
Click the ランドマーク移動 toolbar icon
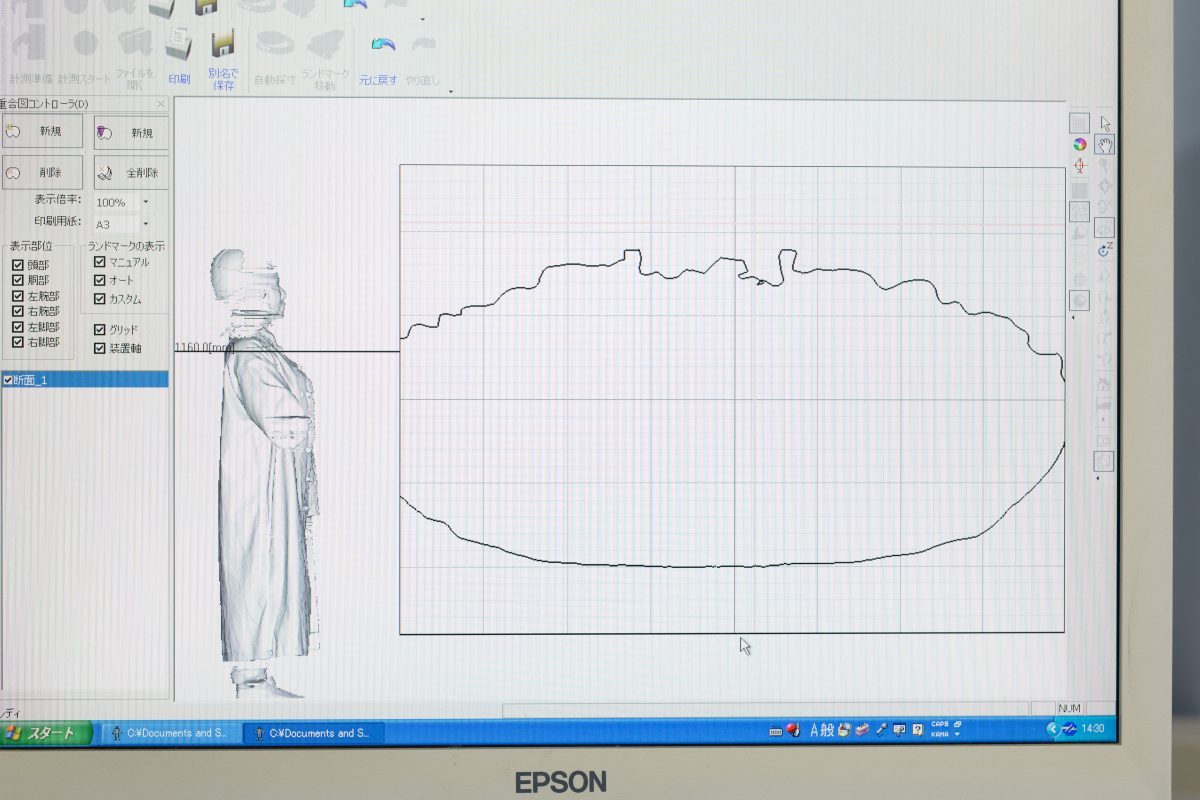click(324, 44)
